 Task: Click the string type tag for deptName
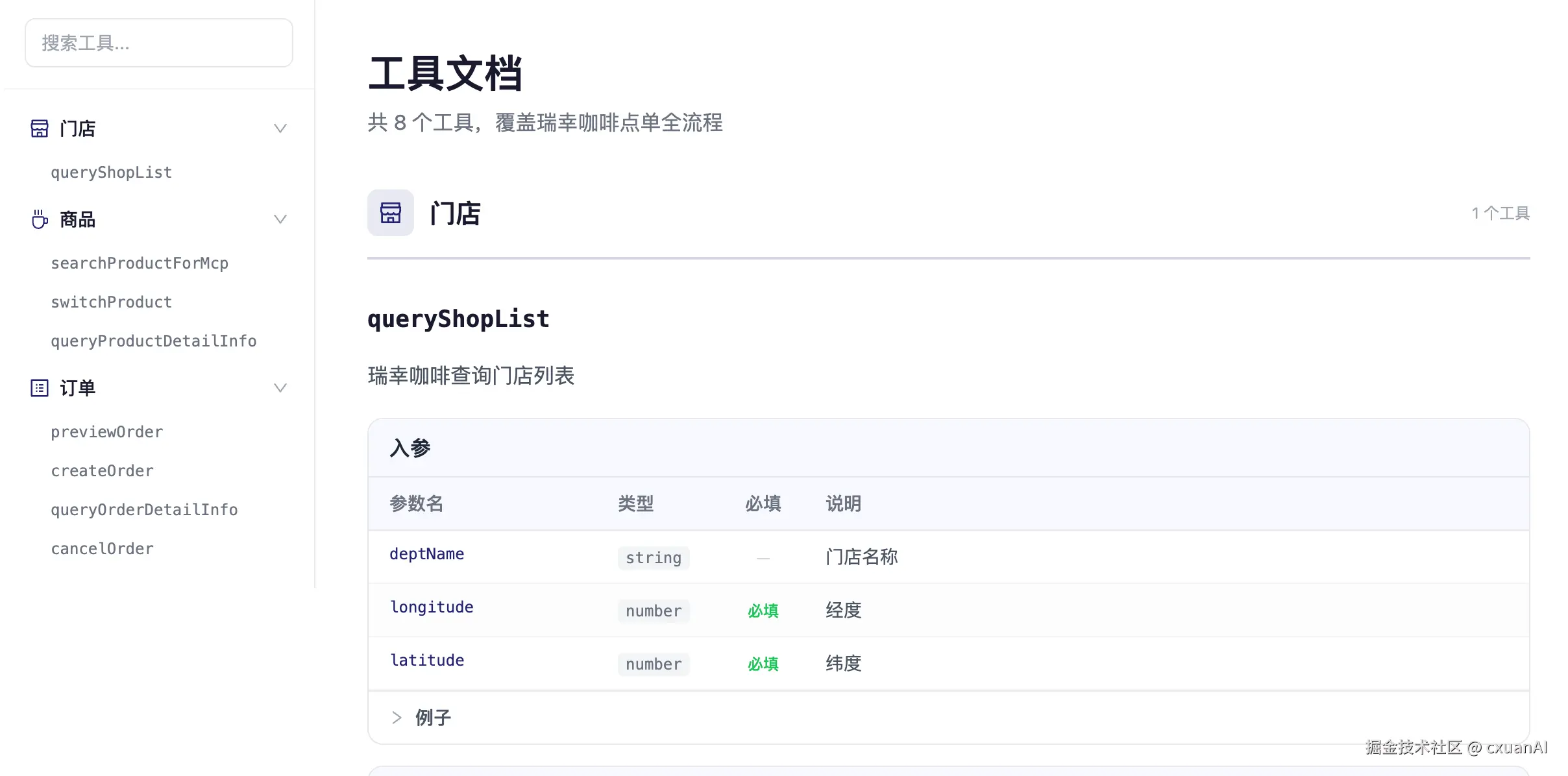tap(654, 558)
